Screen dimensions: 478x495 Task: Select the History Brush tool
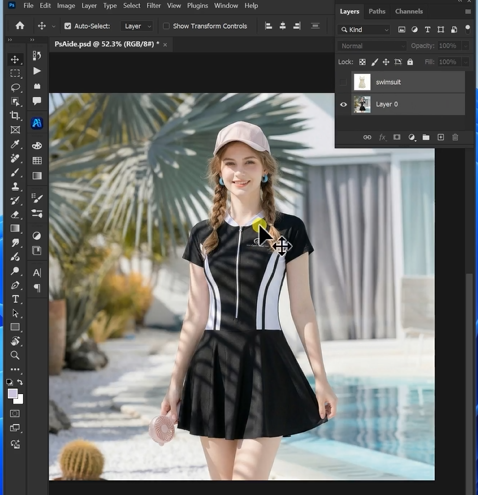point(15,200)
